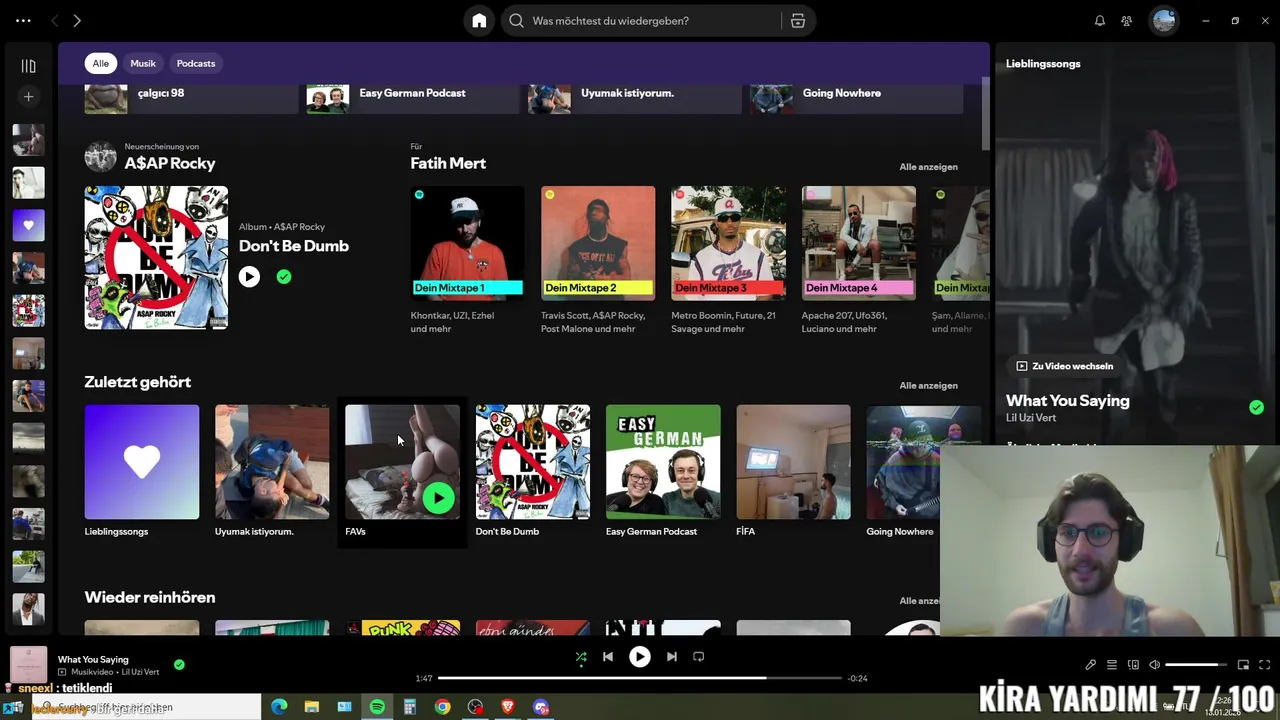Viewport: 1280px width, 720px height.
Task: Seek on the track progress bar
Action: point(639,678)
